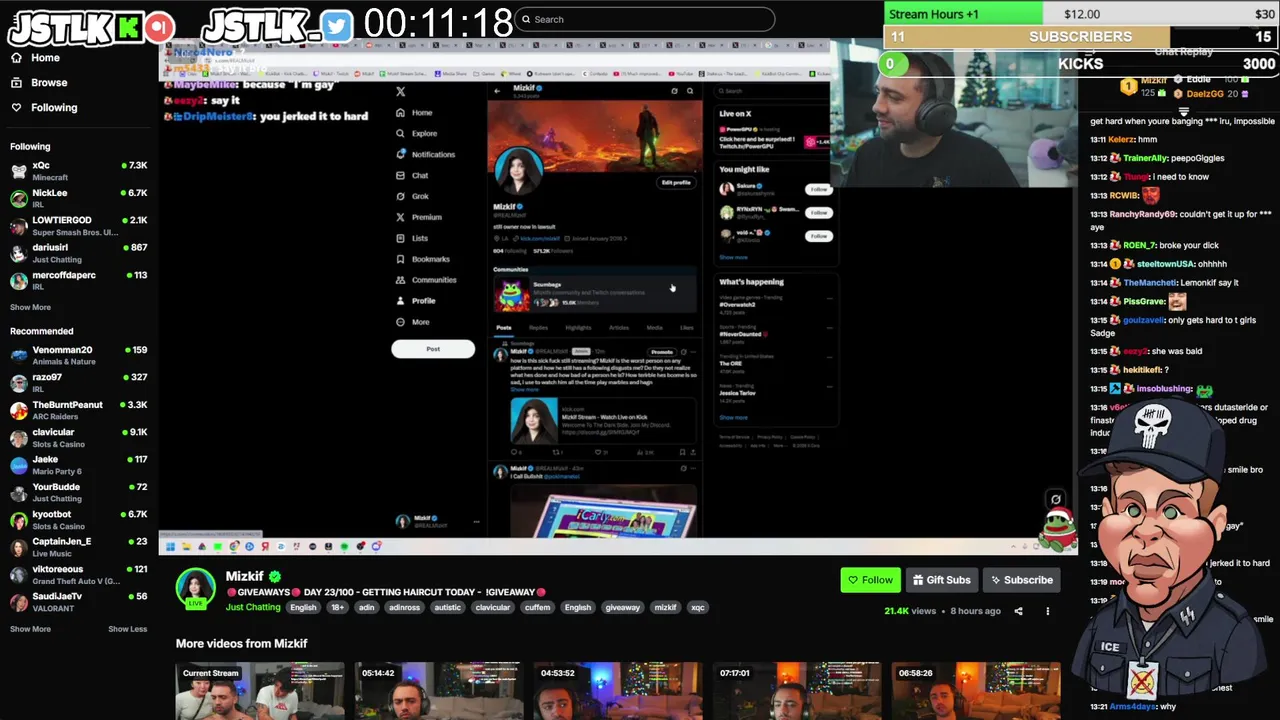Image resolution: width=1280 pixels, height=720 pixels.
Task: Open Bookmarks in the X sidebar
Action: point(423,259)
